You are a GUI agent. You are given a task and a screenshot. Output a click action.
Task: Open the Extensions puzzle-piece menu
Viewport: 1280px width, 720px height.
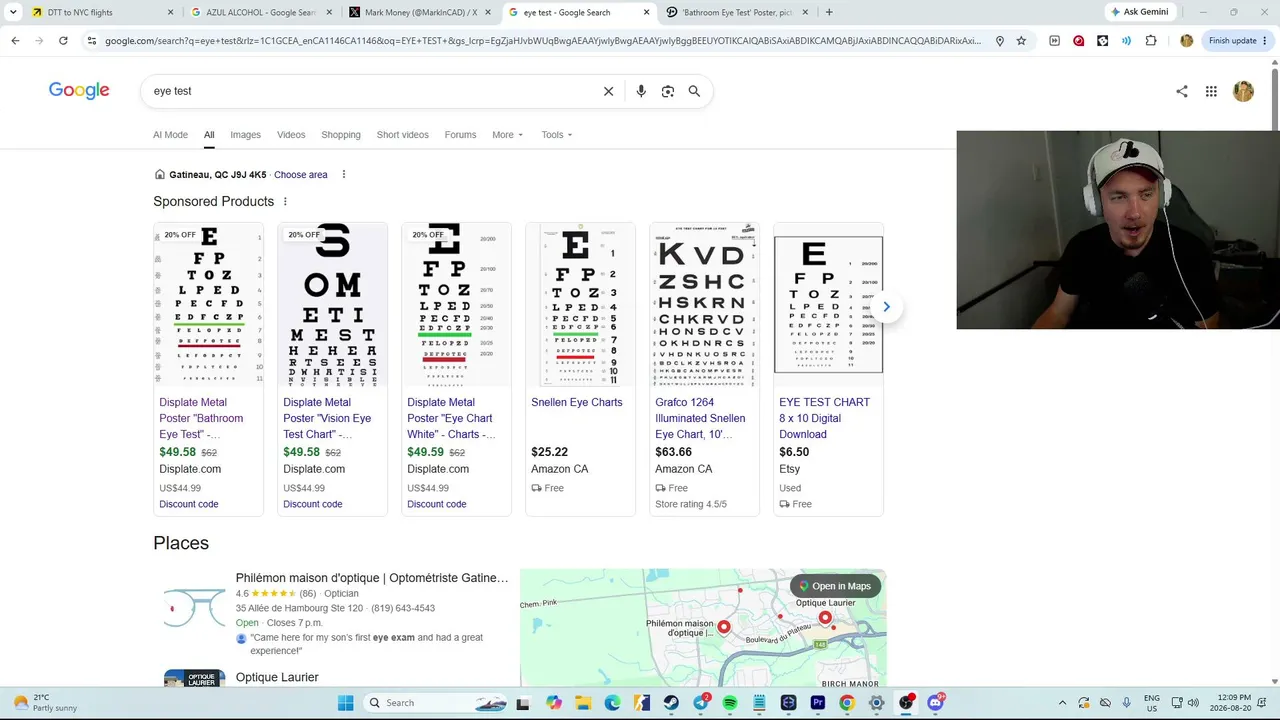[1151, 41]
